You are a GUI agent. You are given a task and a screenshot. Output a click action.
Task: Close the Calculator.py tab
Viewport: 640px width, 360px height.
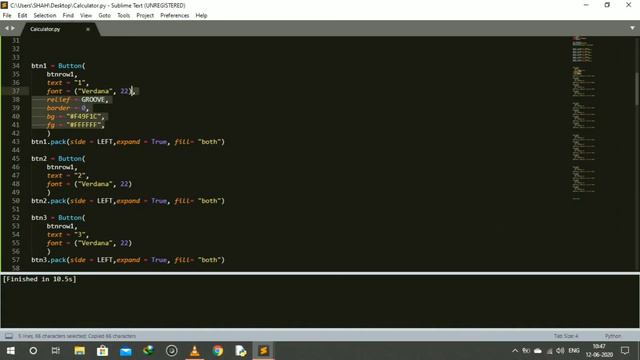(88, 29)
